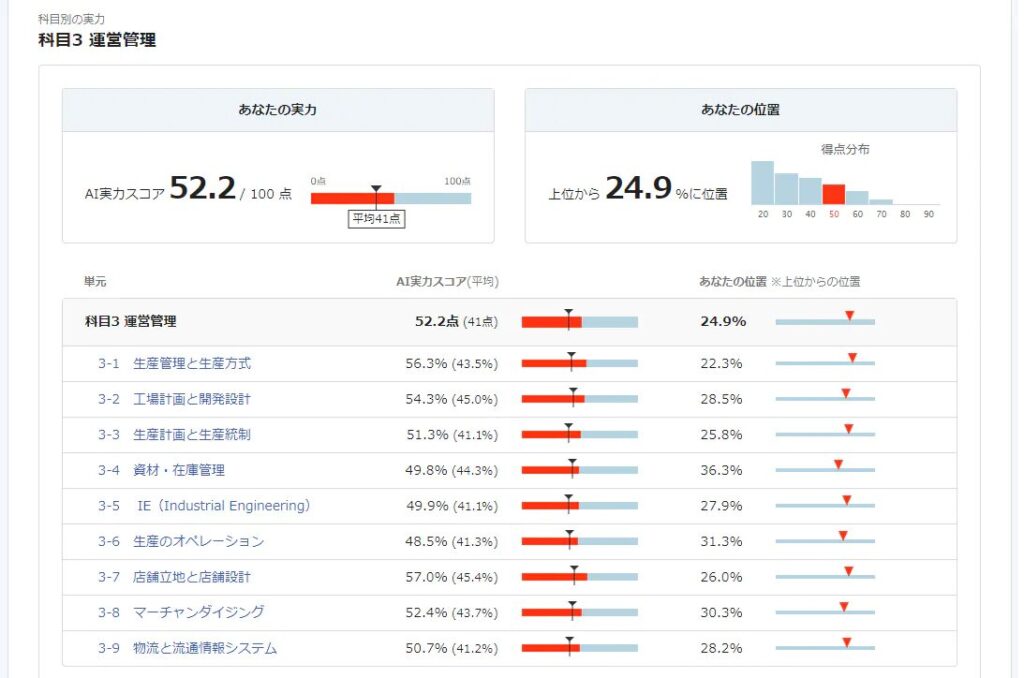Open the 3-9 物流と流通情報システム link
The image size is (1024, 678).
click(203, 648)
